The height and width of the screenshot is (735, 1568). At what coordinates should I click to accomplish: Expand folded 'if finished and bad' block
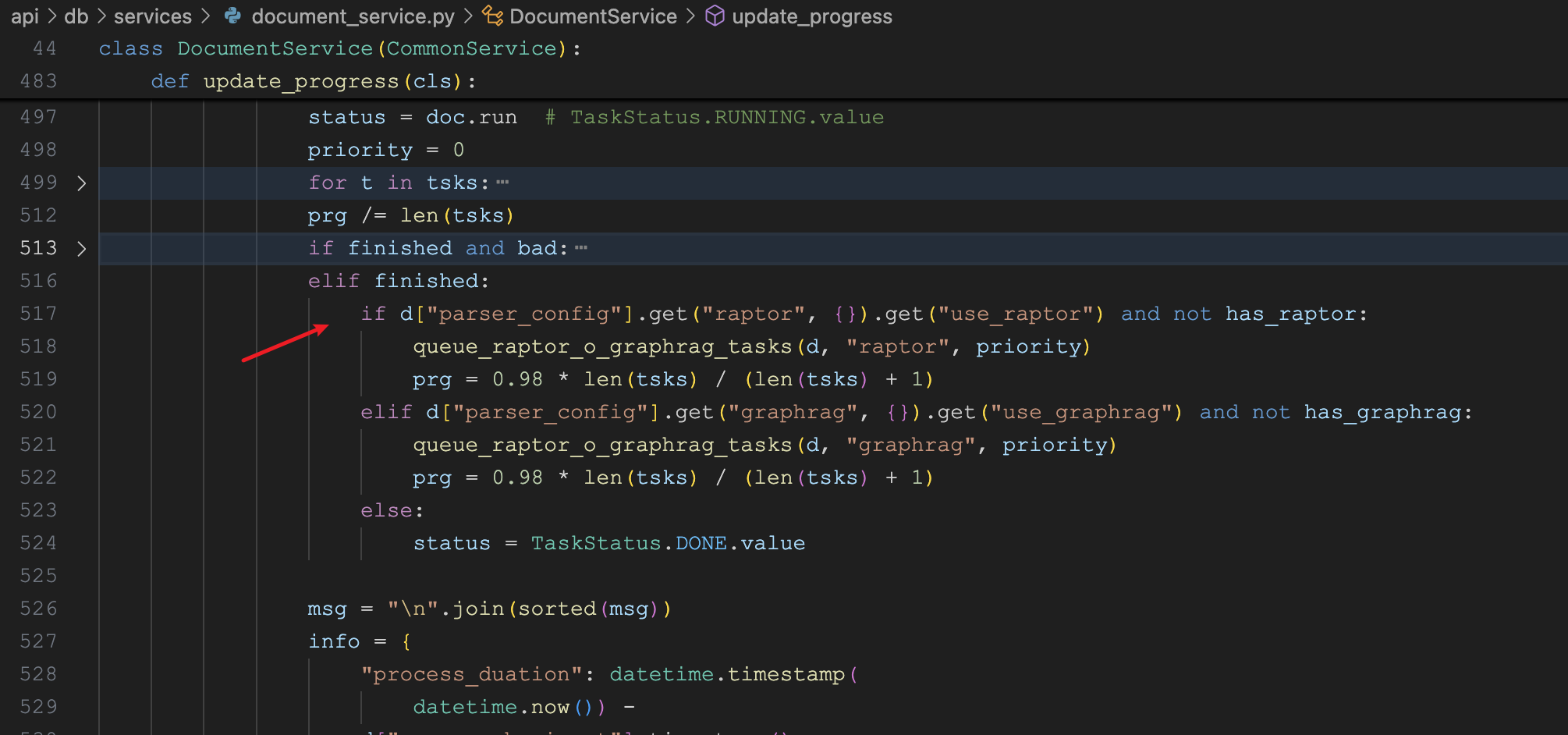[x=82, y=249]
